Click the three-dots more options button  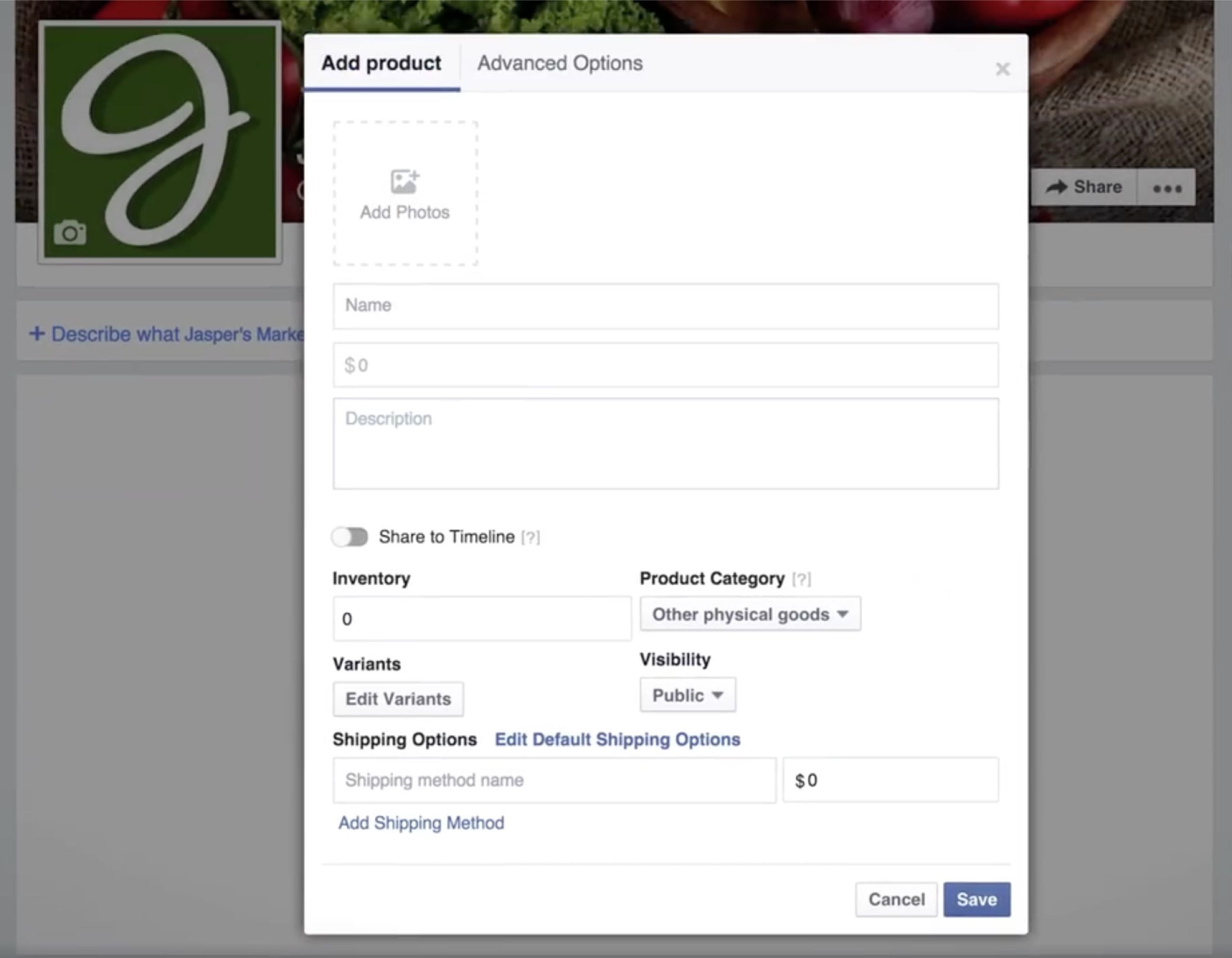[1167, 188]
